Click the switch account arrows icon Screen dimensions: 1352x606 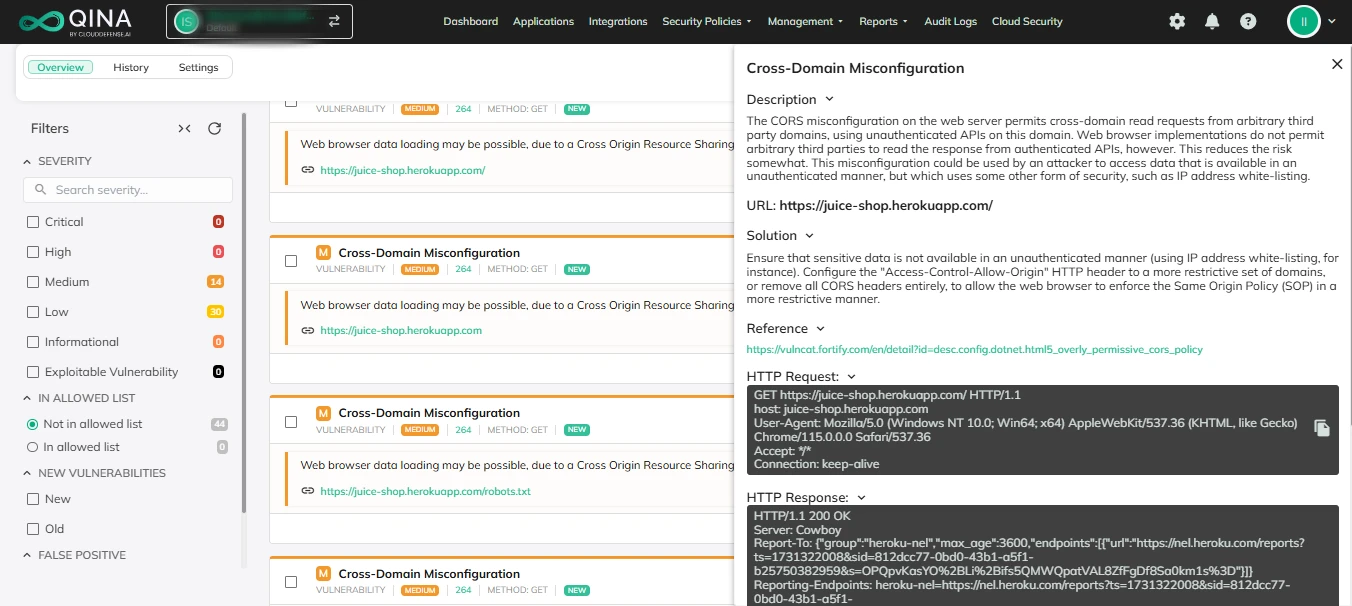(x=334, y=21)
